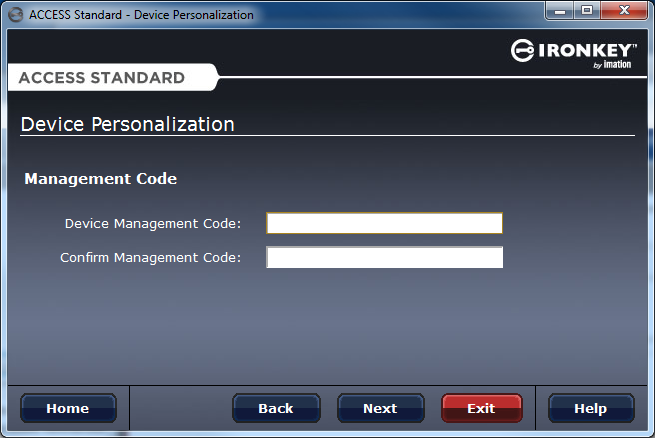The image size is (655, 438).
Task: Click the window title bar text
Action: (141, 15)
